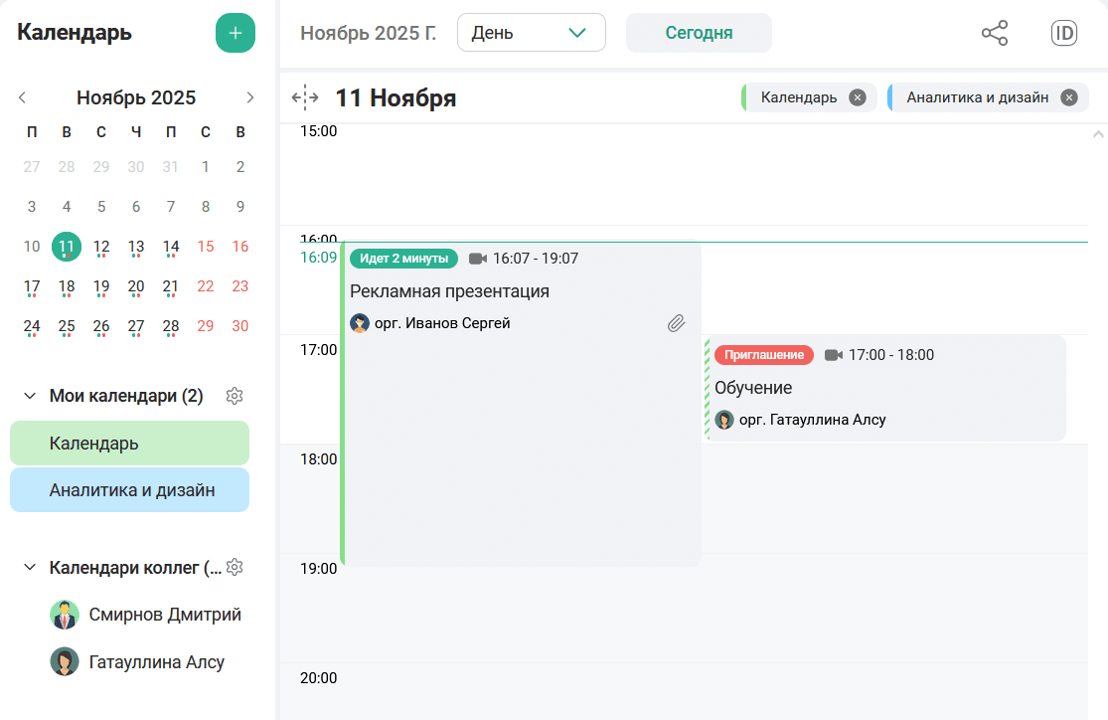Viewport: 1108px width, 720px height.
Task: Open the День view dropdown
Action: point(531,33)
